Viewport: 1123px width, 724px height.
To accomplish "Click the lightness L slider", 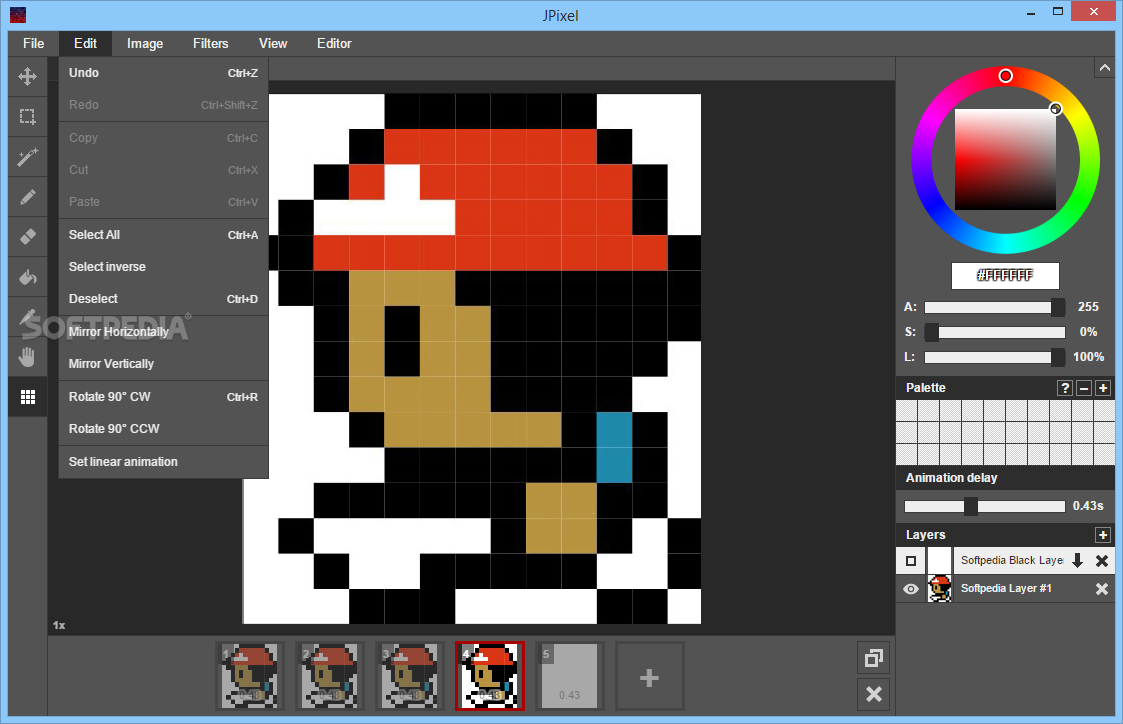I will [994, 357].
